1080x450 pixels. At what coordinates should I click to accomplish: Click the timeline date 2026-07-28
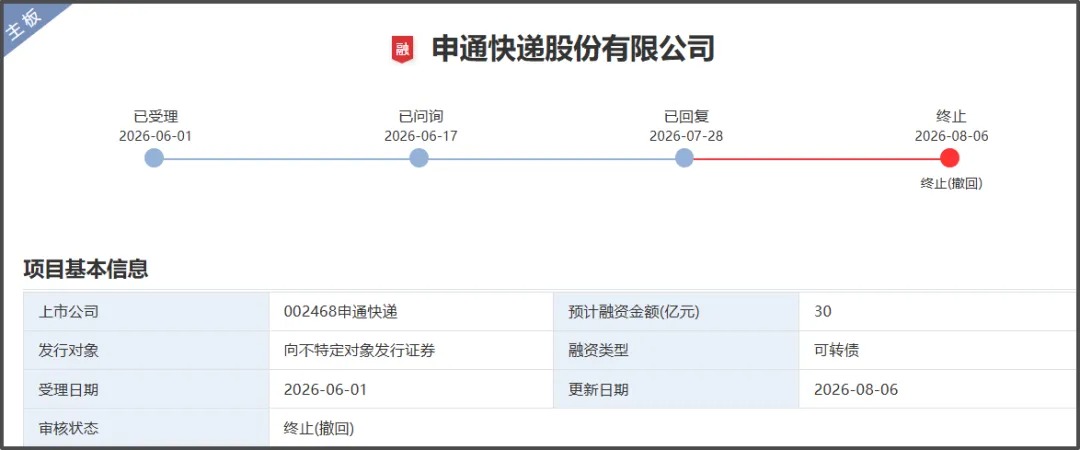click(686, 136)
